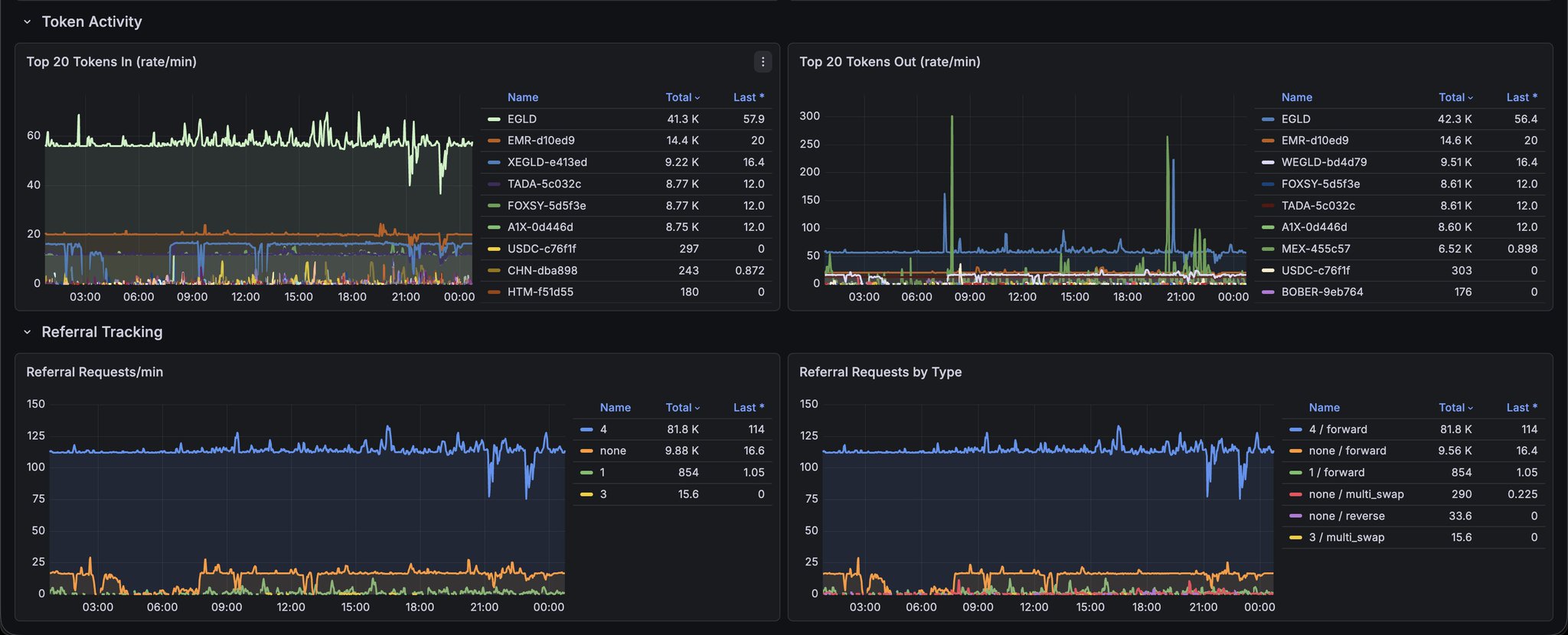Sort Referral Requests by Type by Total
1568x635 pixels.
1455,408
